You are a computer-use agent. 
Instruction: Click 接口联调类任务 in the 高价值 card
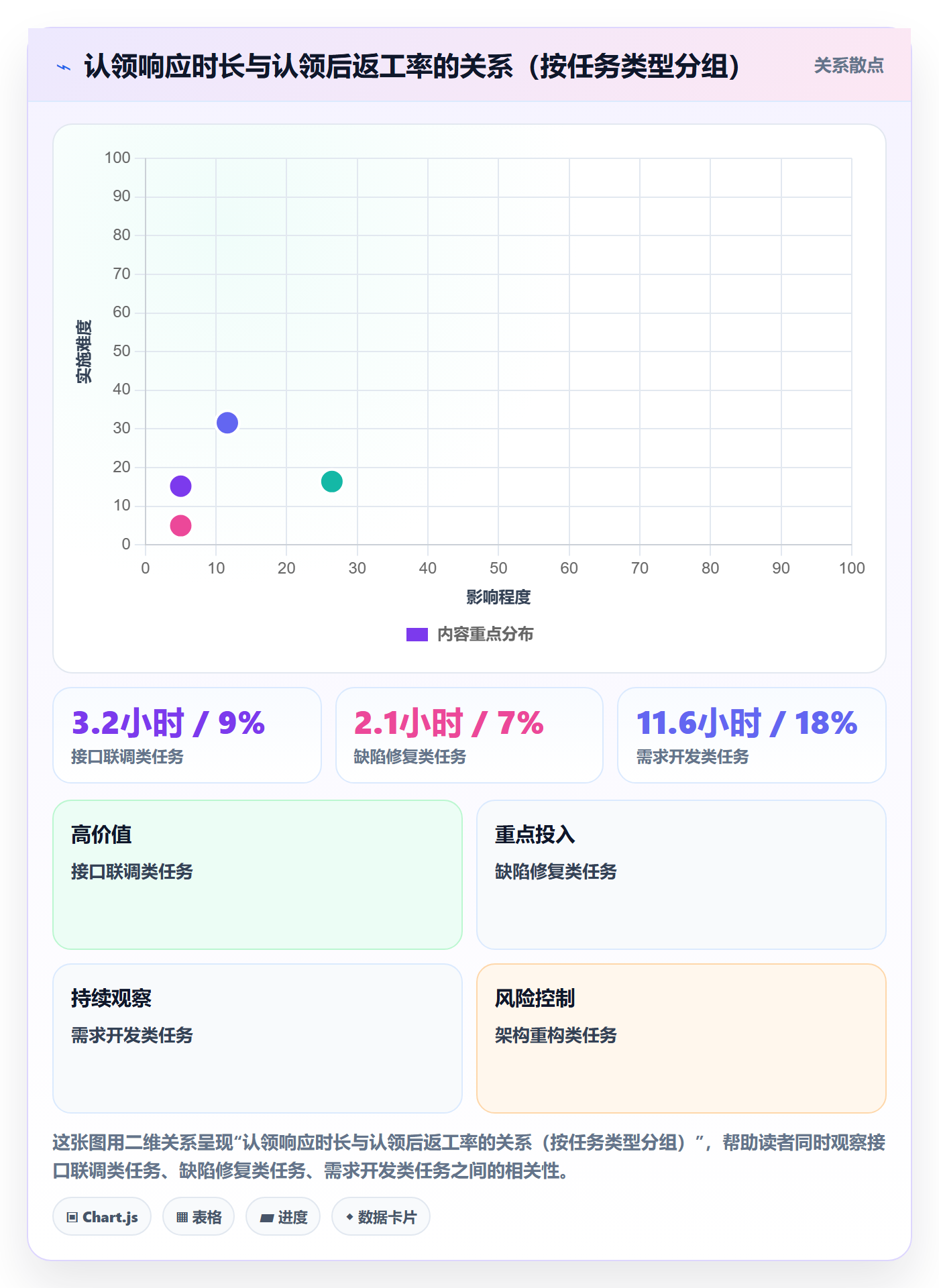(x=132, y=871)
